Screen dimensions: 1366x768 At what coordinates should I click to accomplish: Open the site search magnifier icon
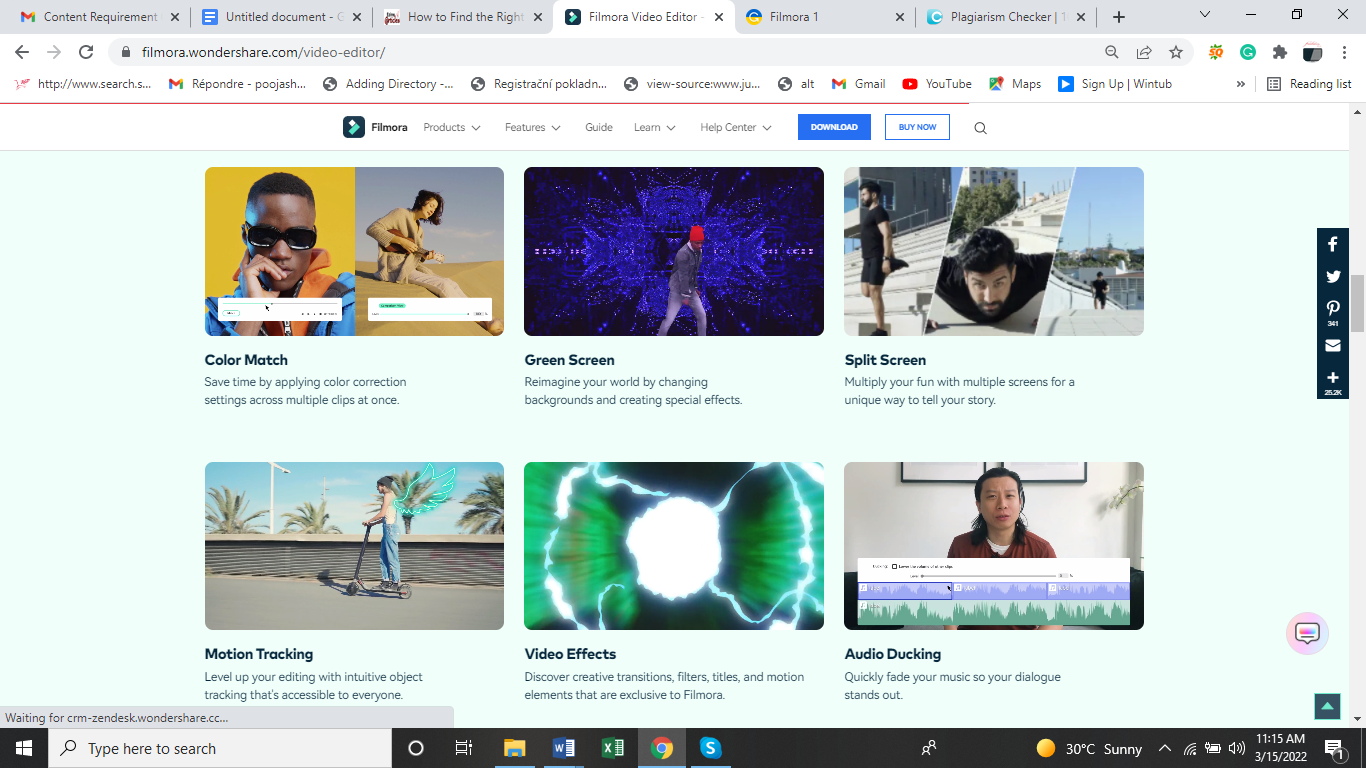point(980,128)
